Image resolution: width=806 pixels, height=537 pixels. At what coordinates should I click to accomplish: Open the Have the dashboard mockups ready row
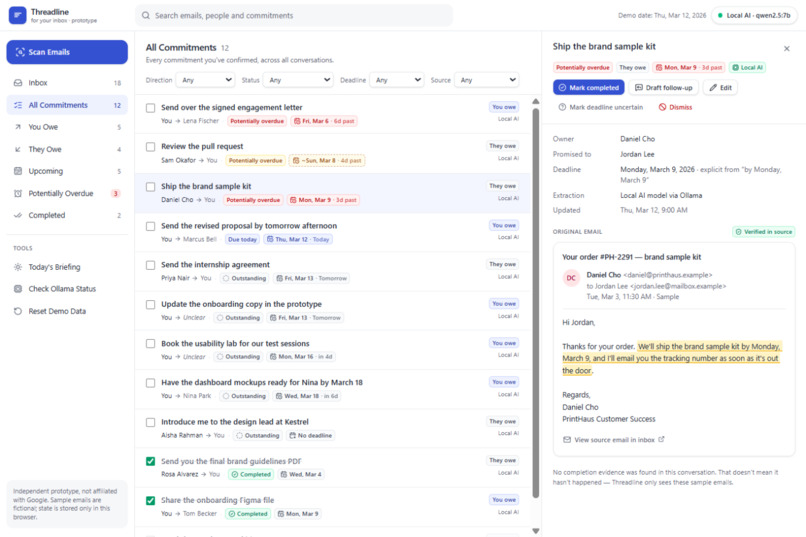(x=333, y=390)
